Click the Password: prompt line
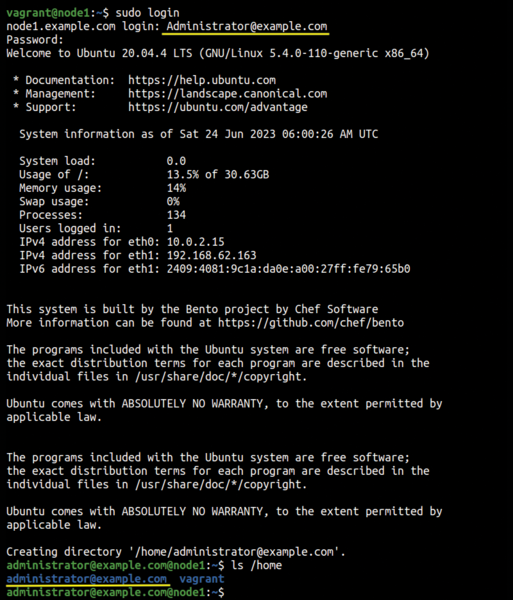 [x=35, y=40]
